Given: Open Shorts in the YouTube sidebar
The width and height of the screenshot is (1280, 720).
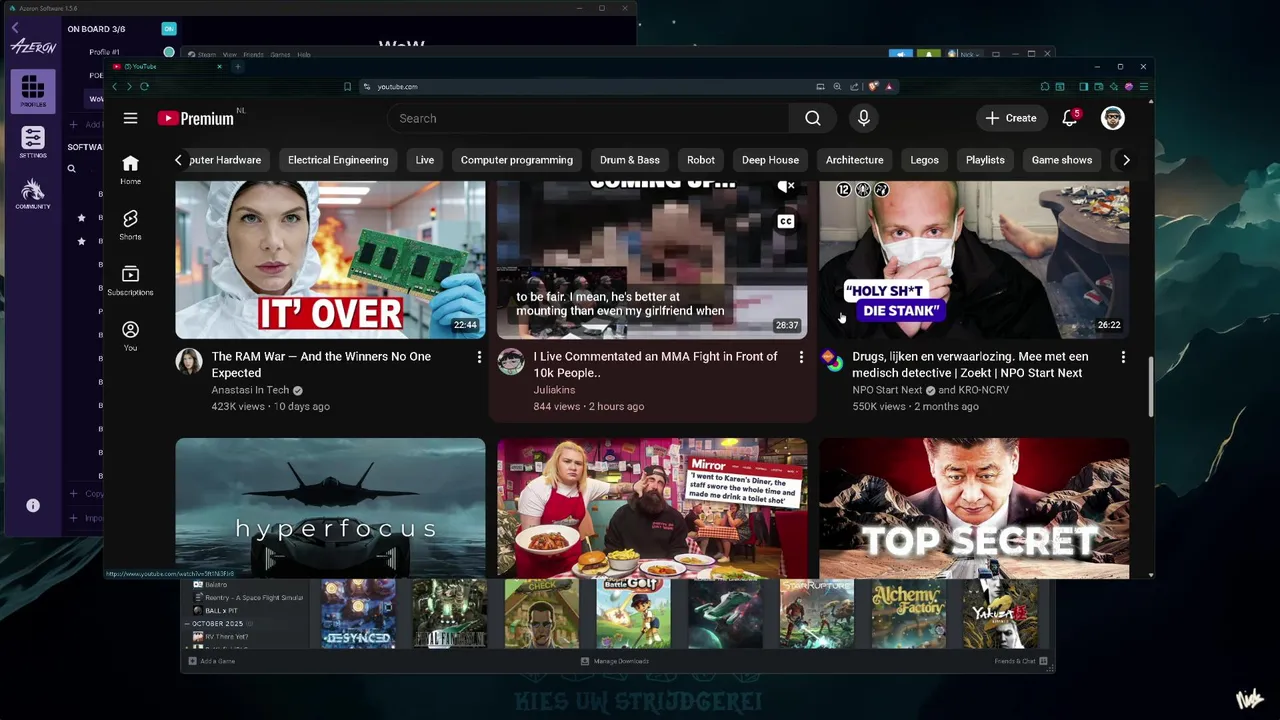Looking at the screenshot, I should pos(130,226).
